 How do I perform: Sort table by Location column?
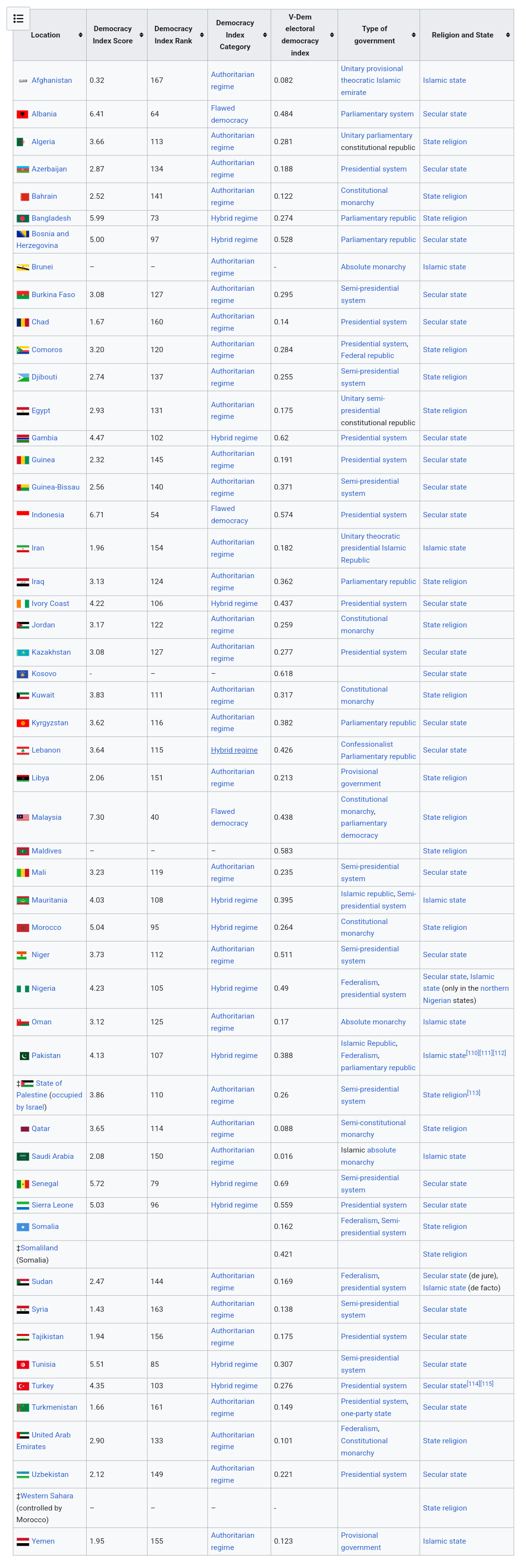point(80,35)
